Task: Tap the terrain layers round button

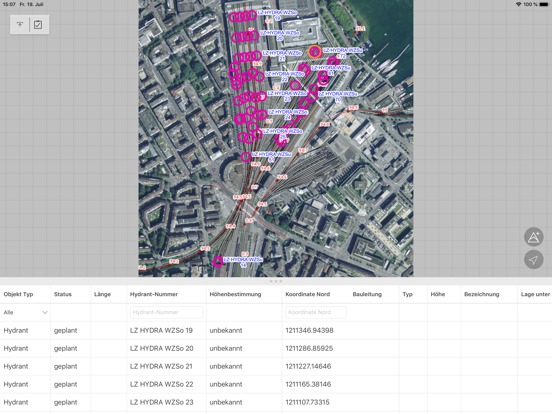Action: [533, 237]
